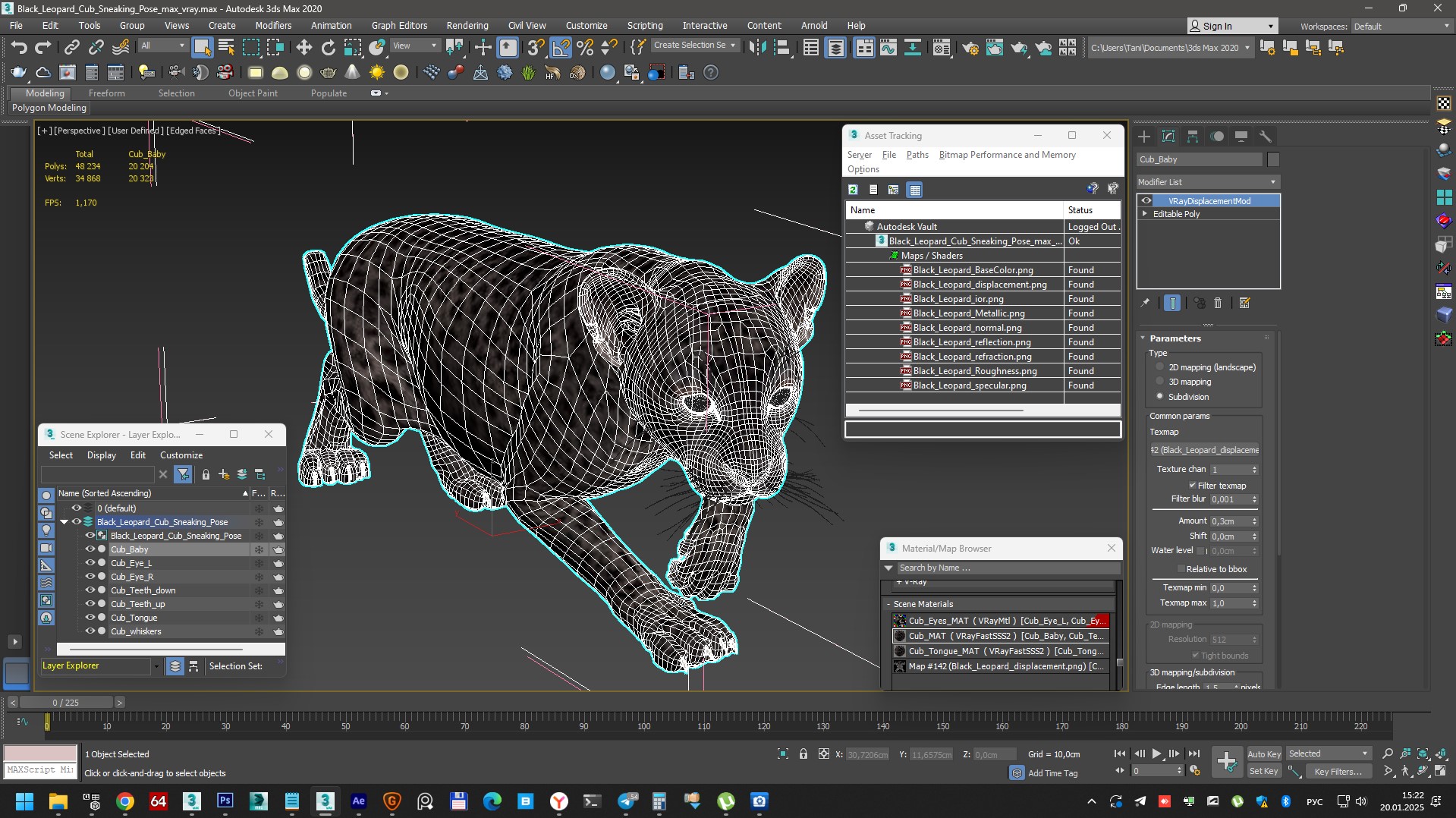
Task: Click the Set Key button
Action: (1264, 772)
